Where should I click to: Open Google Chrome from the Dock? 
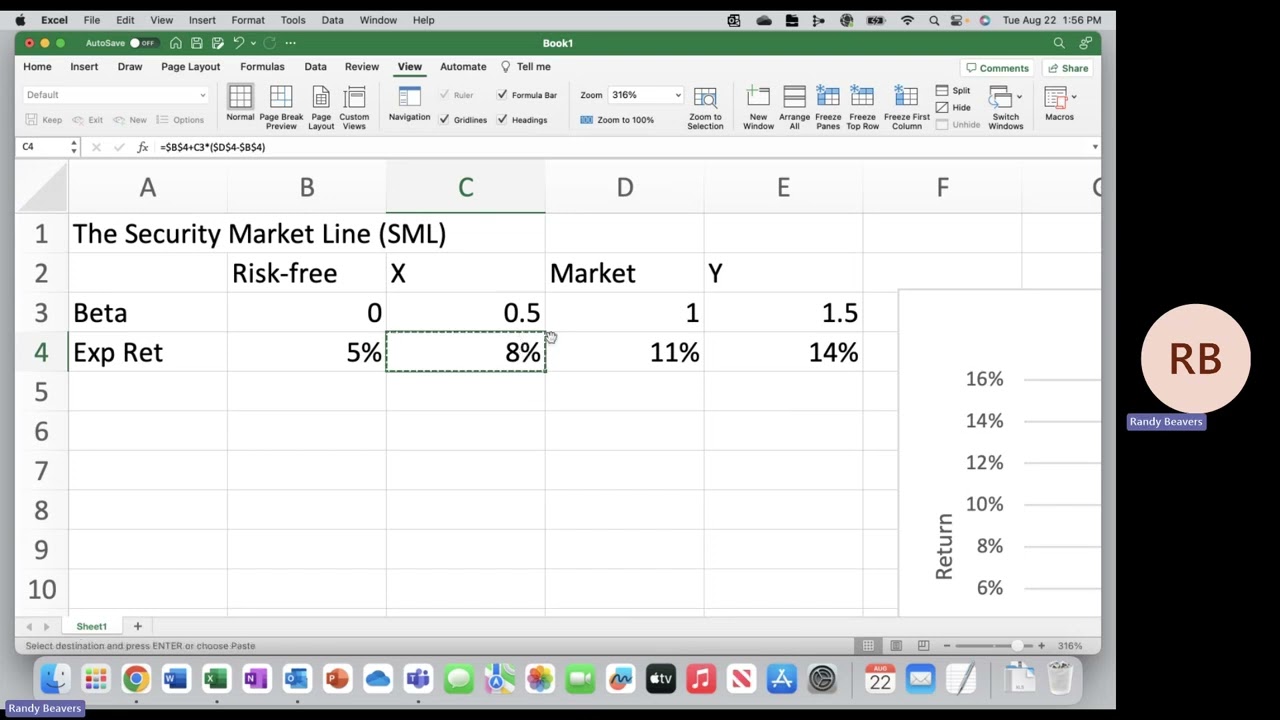[x=135, y=680]
